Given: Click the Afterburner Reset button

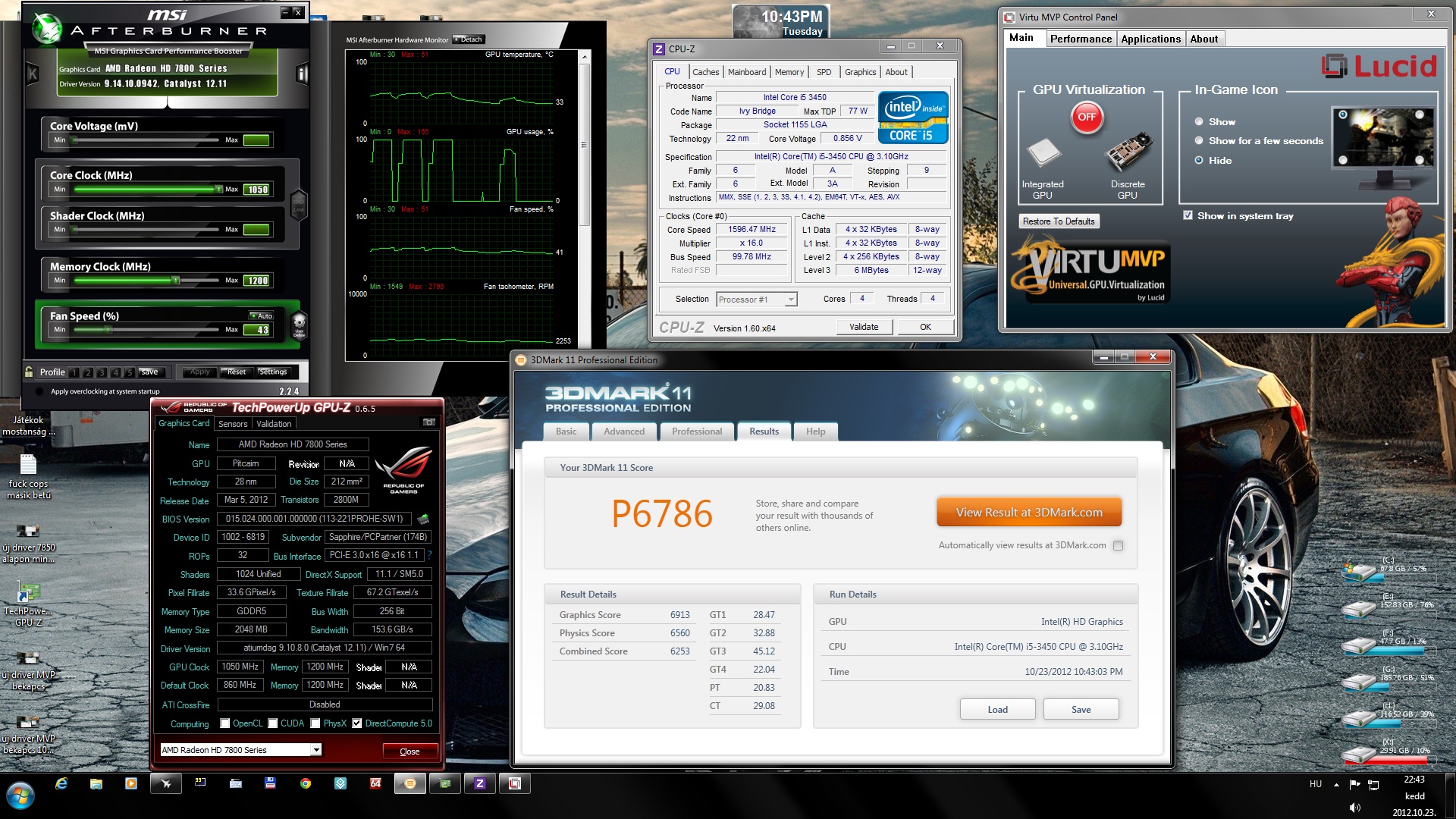Looking at the screenshot, I should pyautogui.click(x=236, y=372).
